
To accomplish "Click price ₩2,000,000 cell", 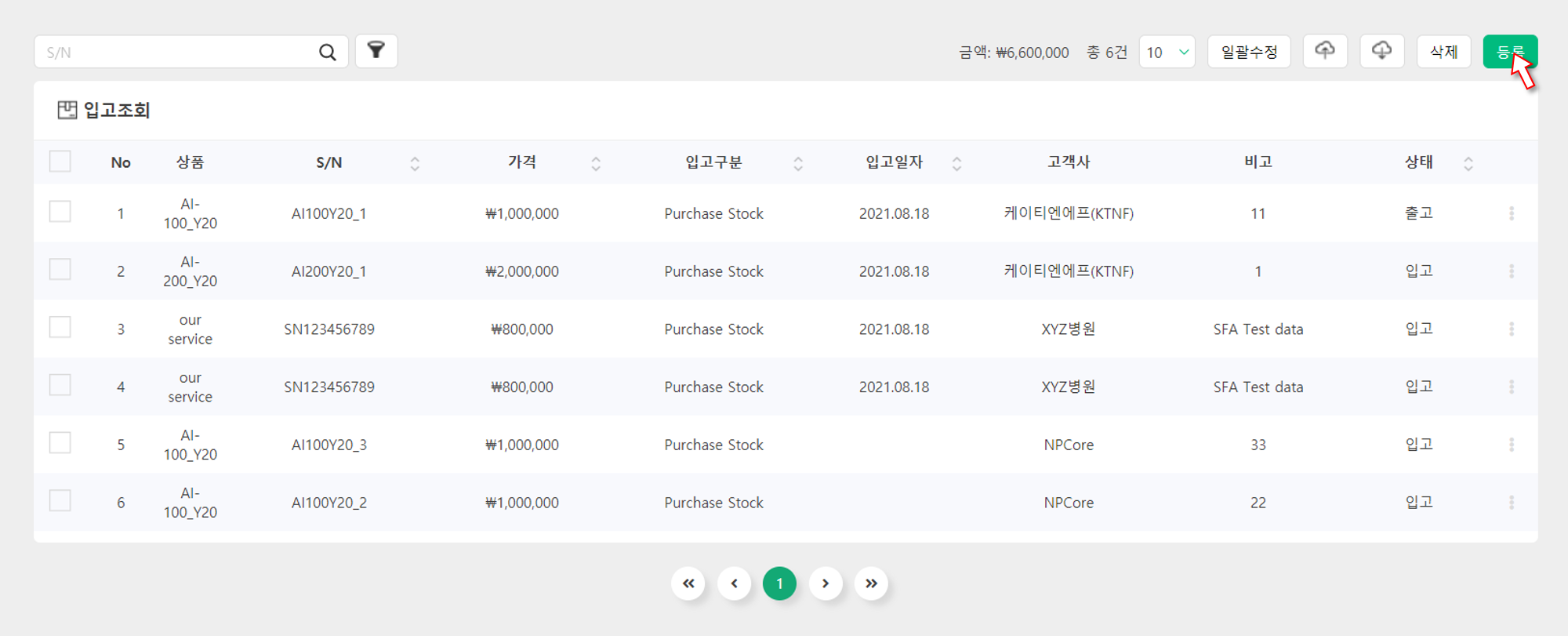I will pyautogui.click(x=522, y=271).
